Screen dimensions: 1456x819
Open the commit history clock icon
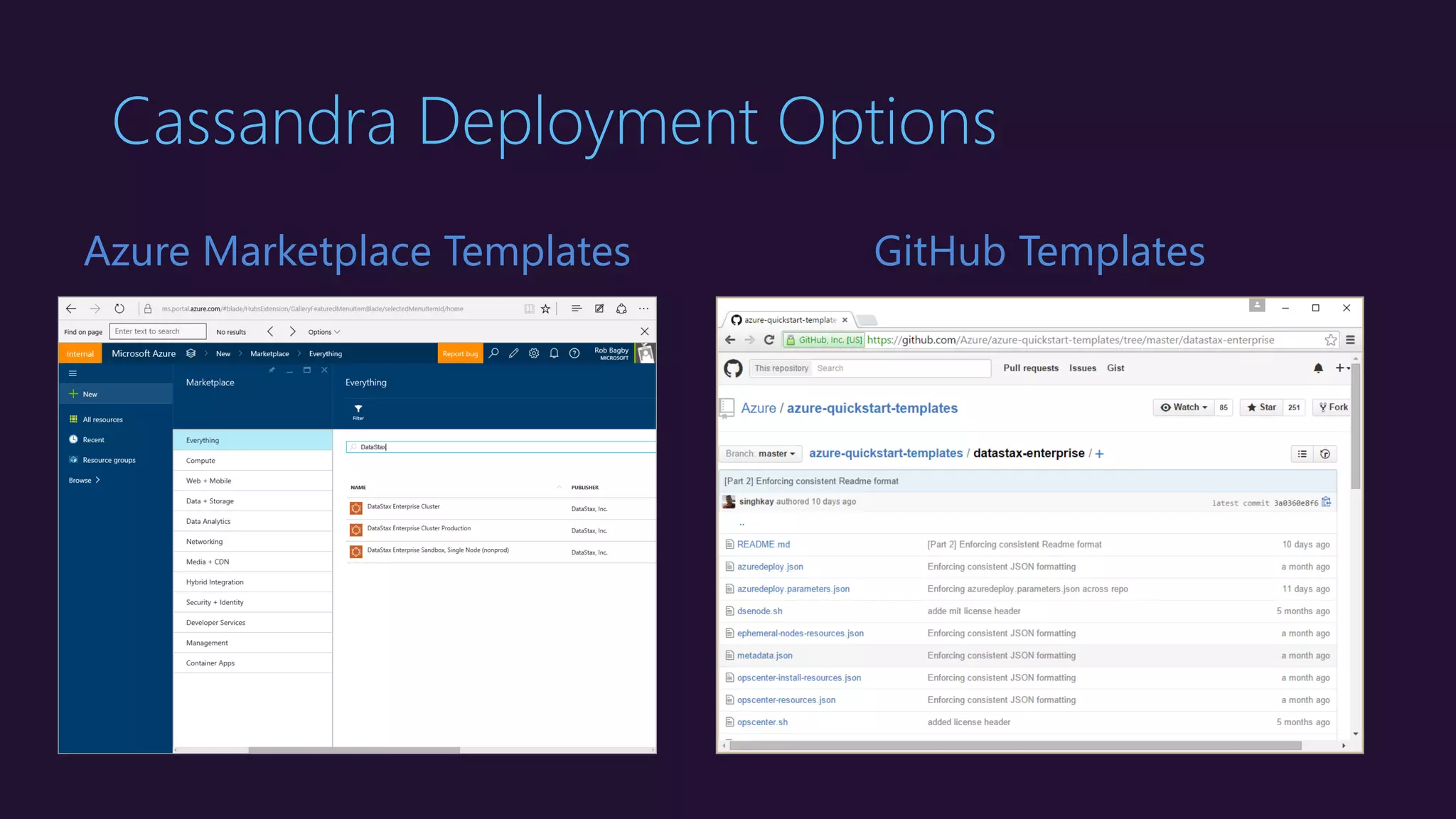(1325, 454)
